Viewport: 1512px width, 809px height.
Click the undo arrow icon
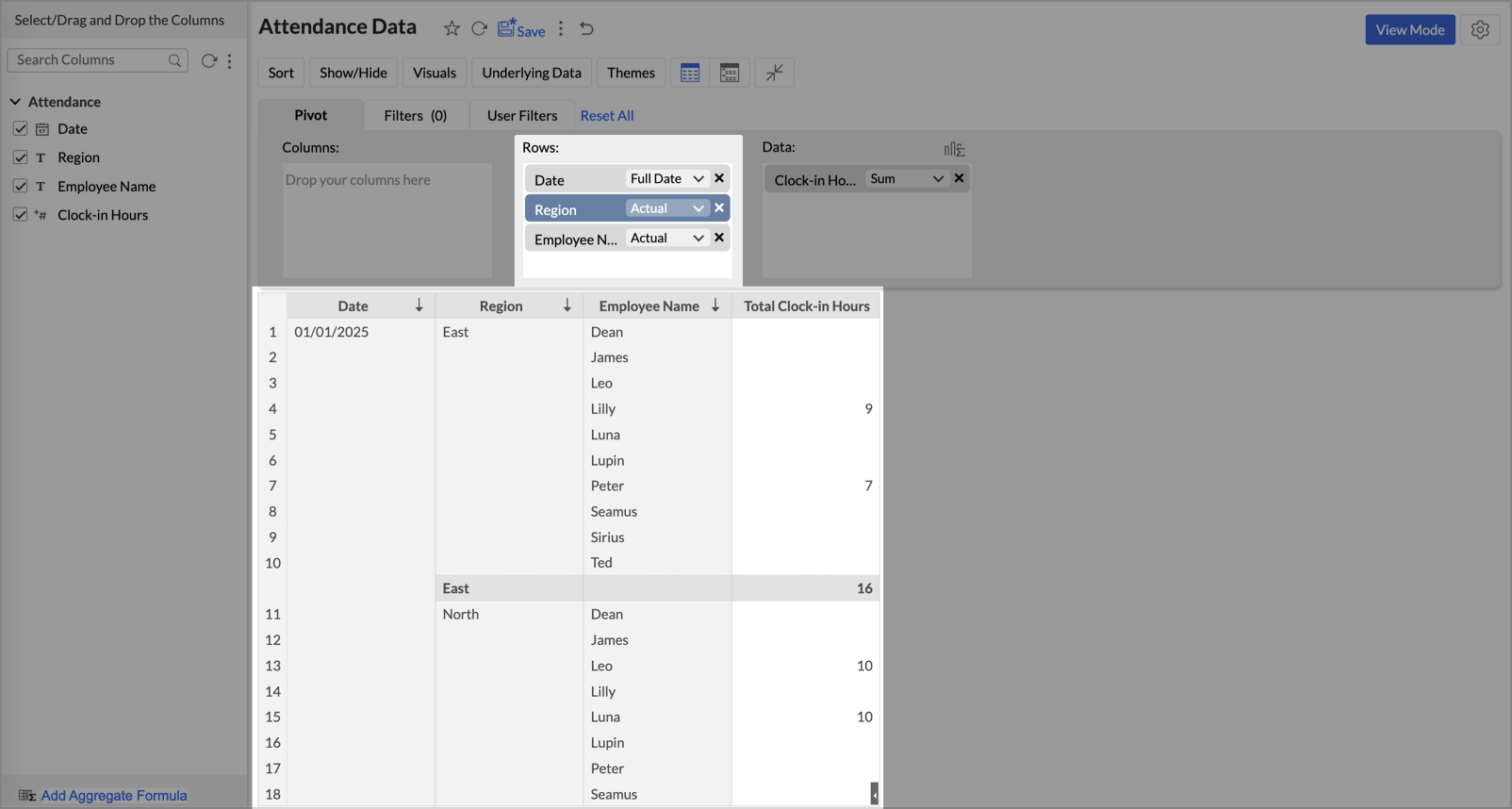coord(586,29)
